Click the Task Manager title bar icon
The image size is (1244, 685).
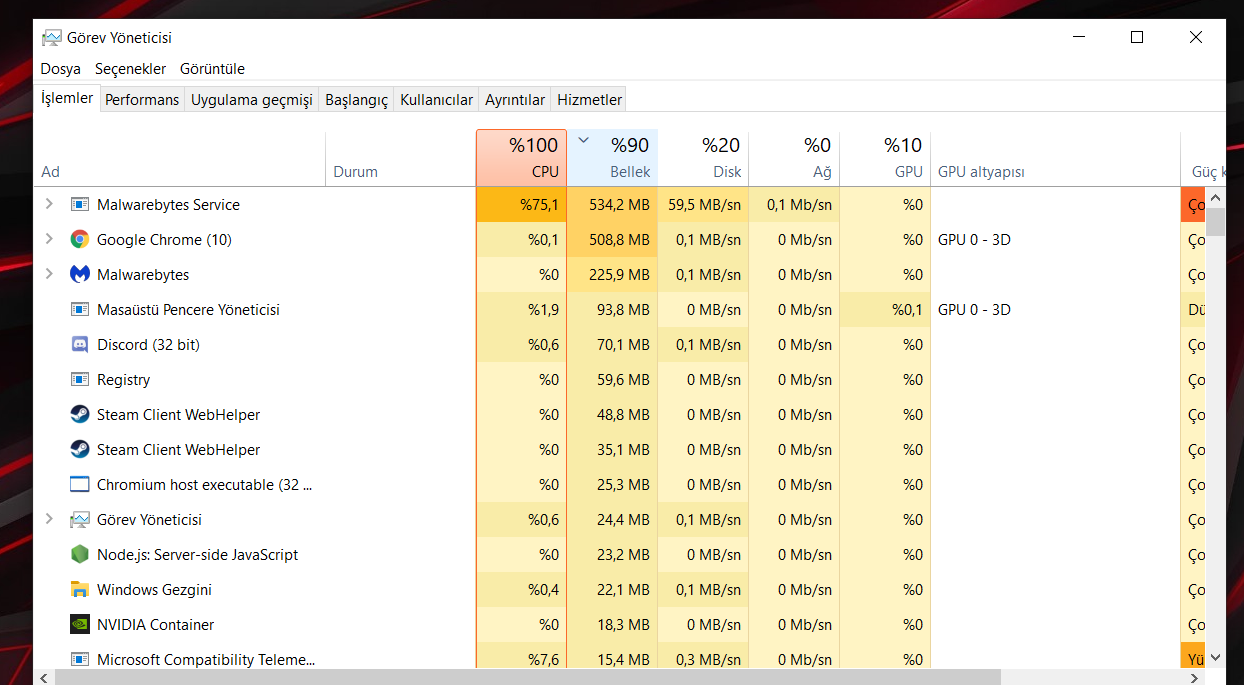pos(51,38)
